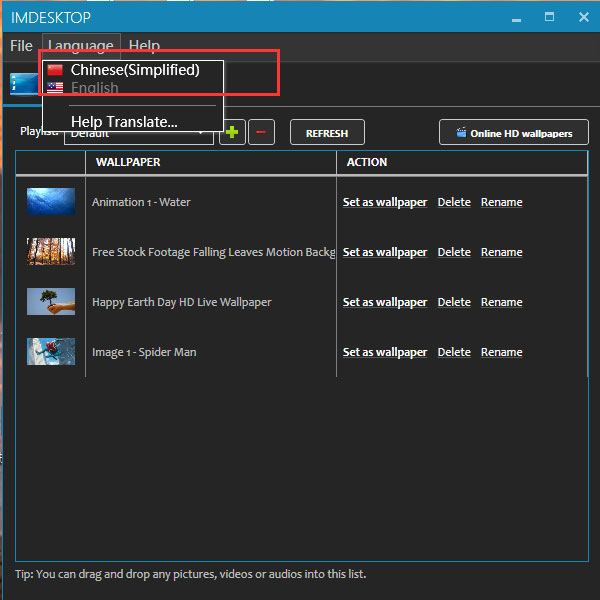
Task: Click the clapperboard icon on Online HD wallpapers
Action: [x=461, y=132]
